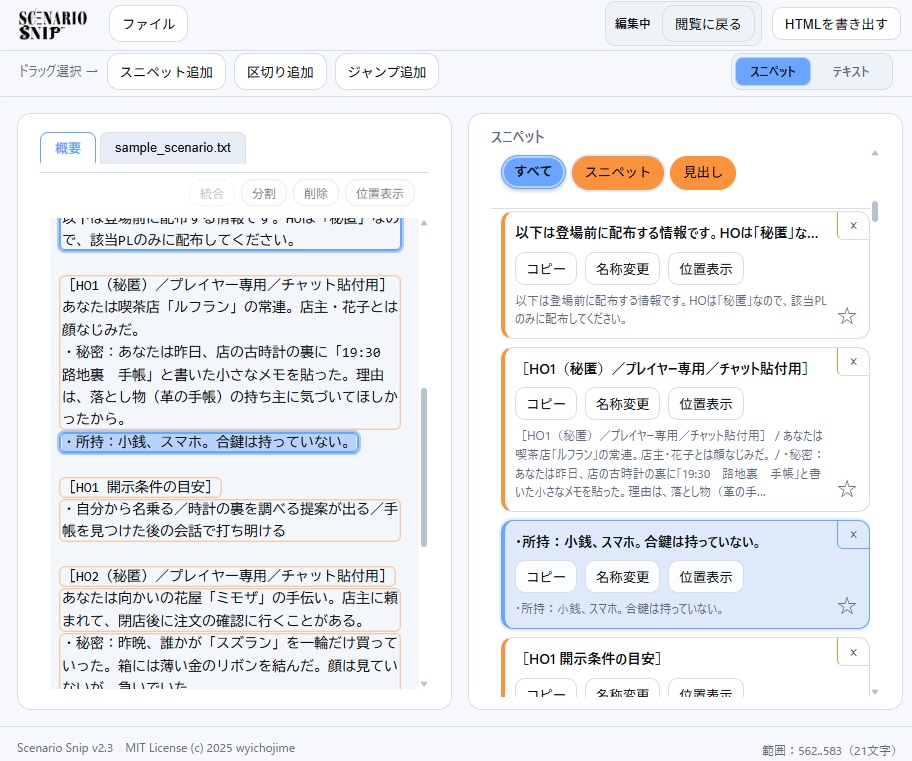Select the ・自分から名乗る block in the editor
The image size is (912, 761).
click(230, 520)
